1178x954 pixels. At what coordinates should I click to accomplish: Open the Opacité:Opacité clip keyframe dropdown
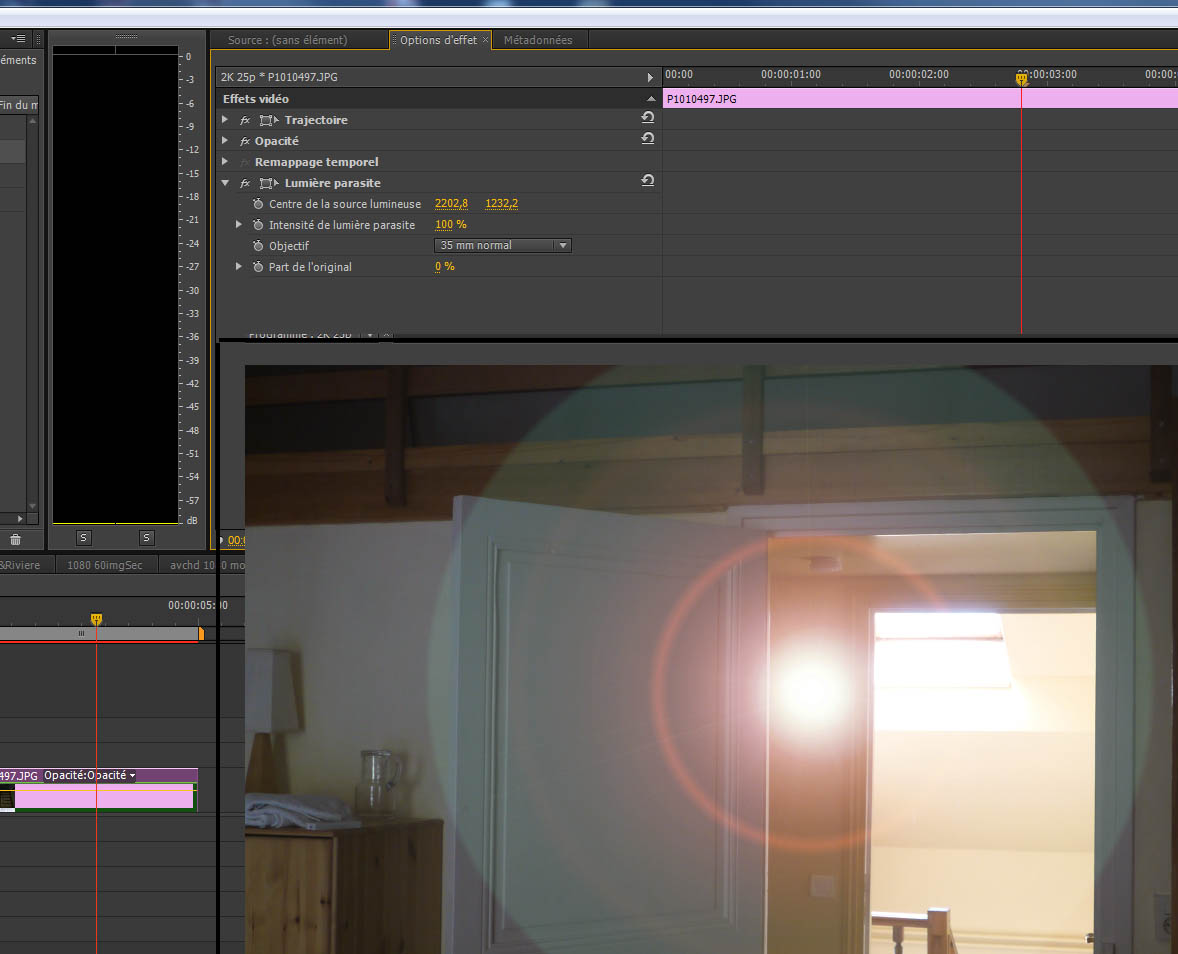point(89,775)
